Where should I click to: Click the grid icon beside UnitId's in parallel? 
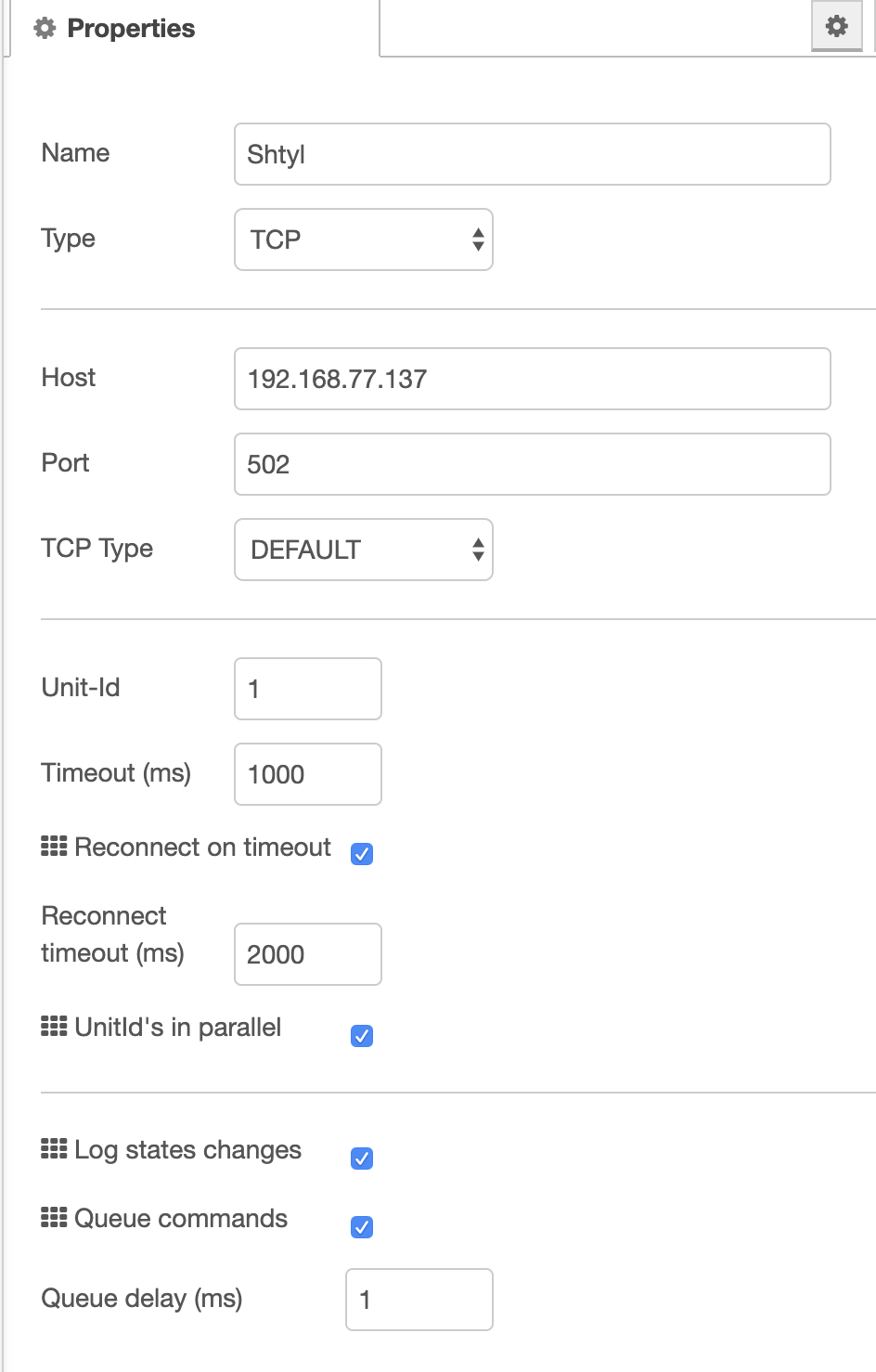pyautogui.click(x=52, y=1027)
